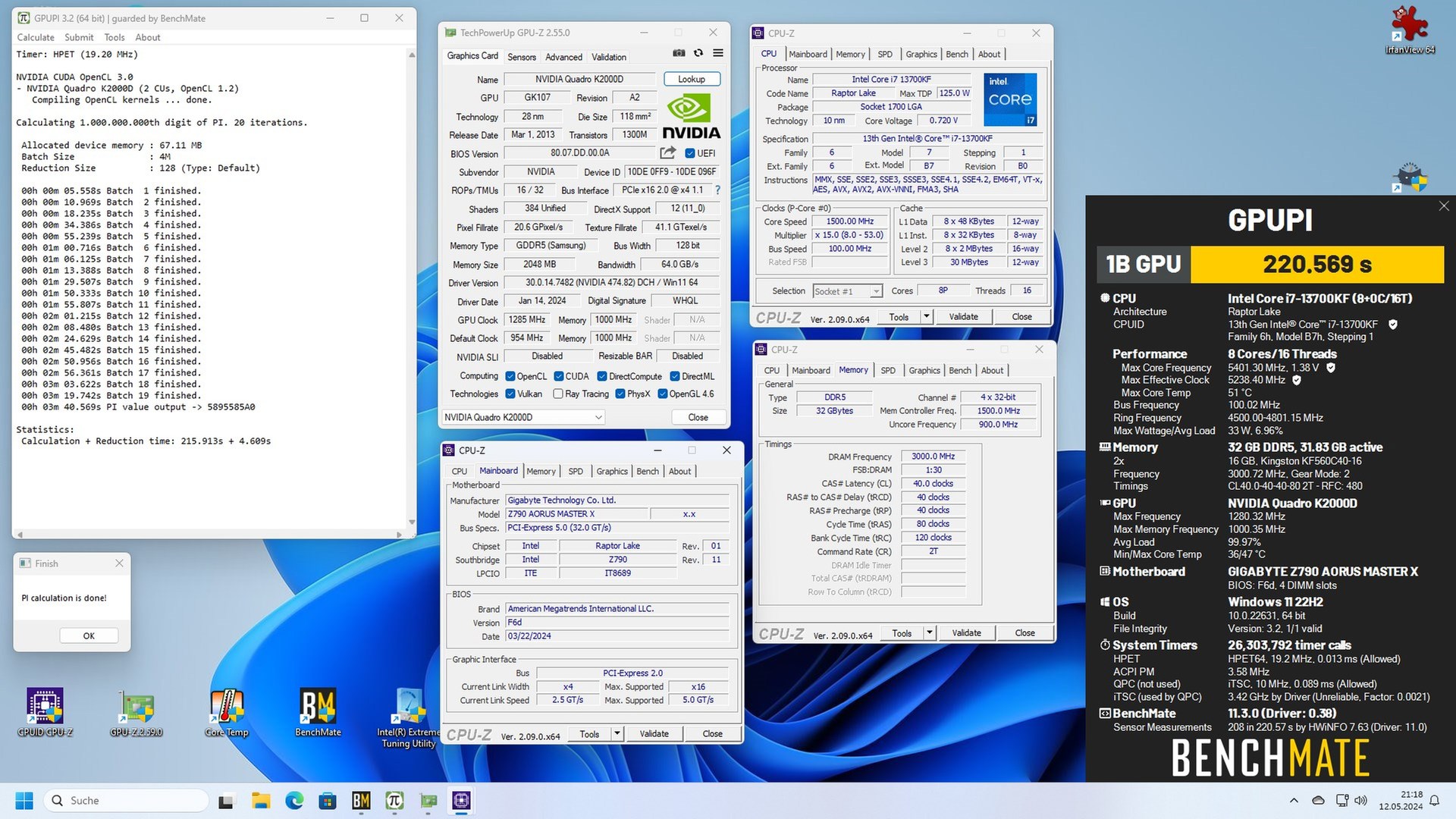Open the Graphics tab in CPU-Z Mainboard window
Screen dimensions: 1456x819
coord(612,472)
